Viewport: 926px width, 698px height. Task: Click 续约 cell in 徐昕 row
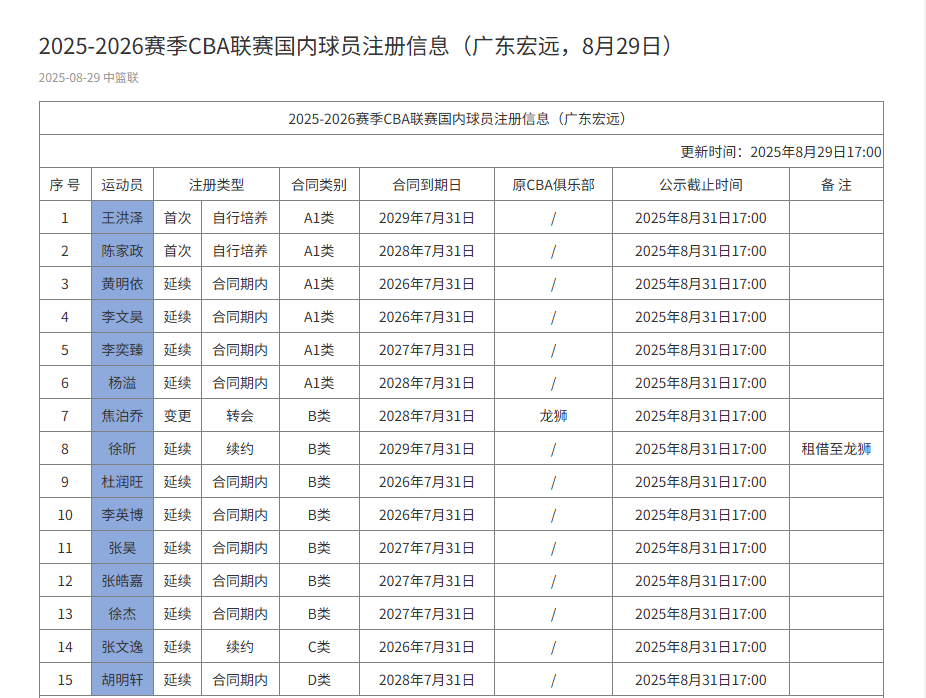coord(240,449)
